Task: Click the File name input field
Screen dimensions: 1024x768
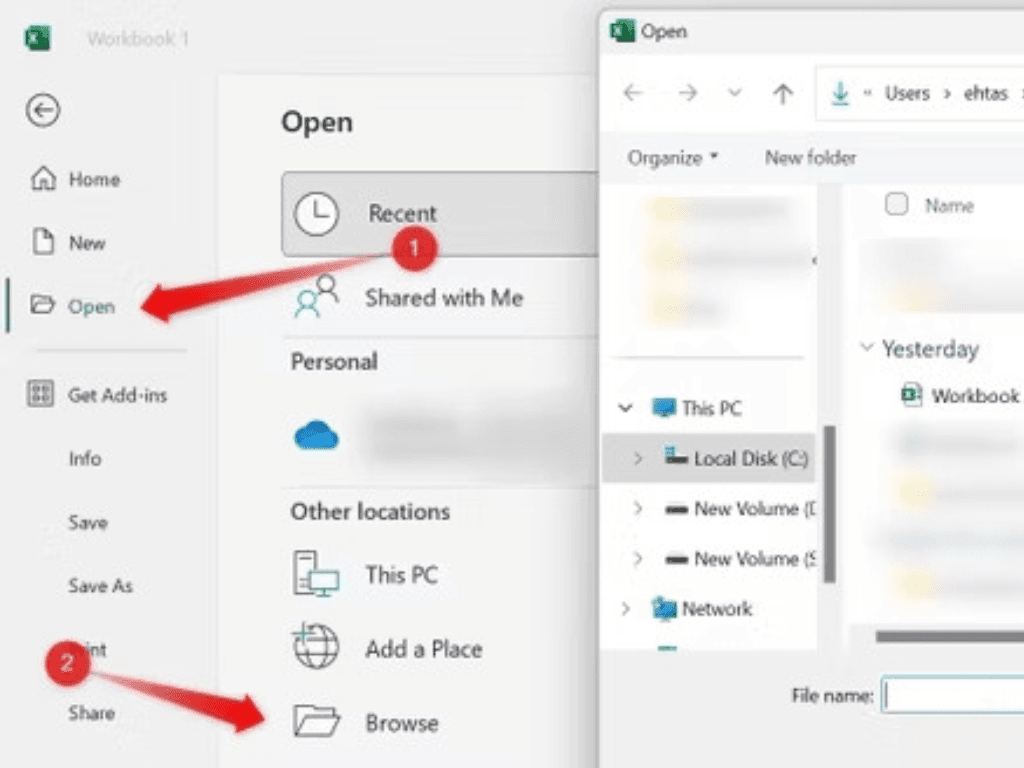Action: [952, 695]
